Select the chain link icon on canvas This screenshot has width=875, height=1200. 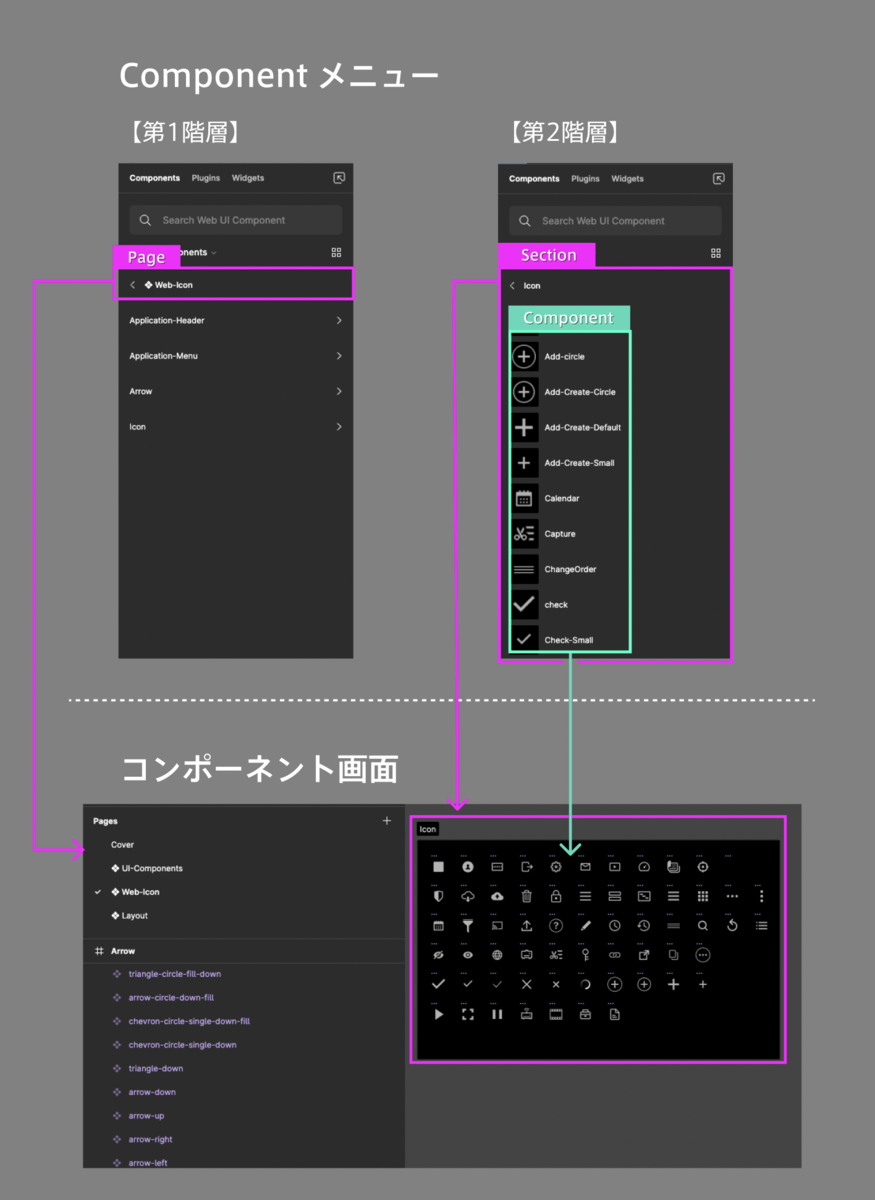pos(615,955)
